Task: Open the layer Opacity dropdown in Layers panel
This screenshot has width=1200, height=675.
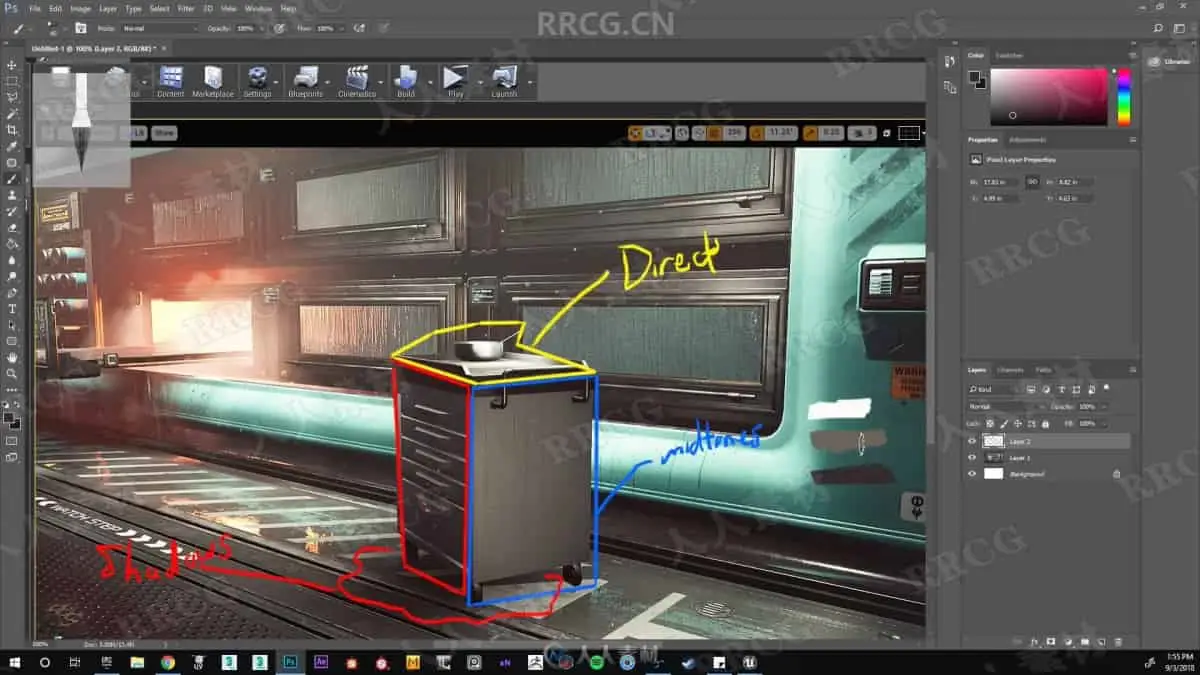Action: tap(1104, 407)
